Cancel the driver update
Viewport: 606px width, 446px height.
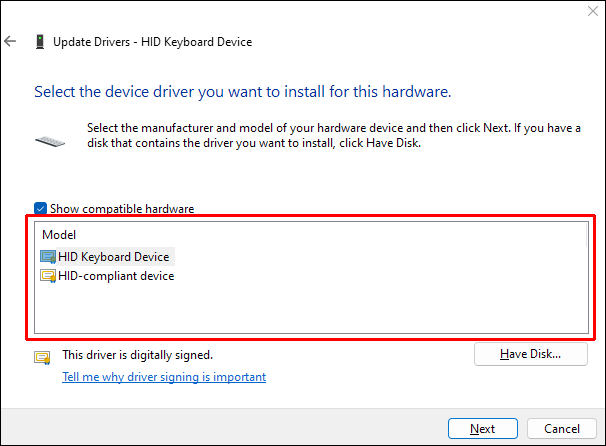[x=562, y=429]
